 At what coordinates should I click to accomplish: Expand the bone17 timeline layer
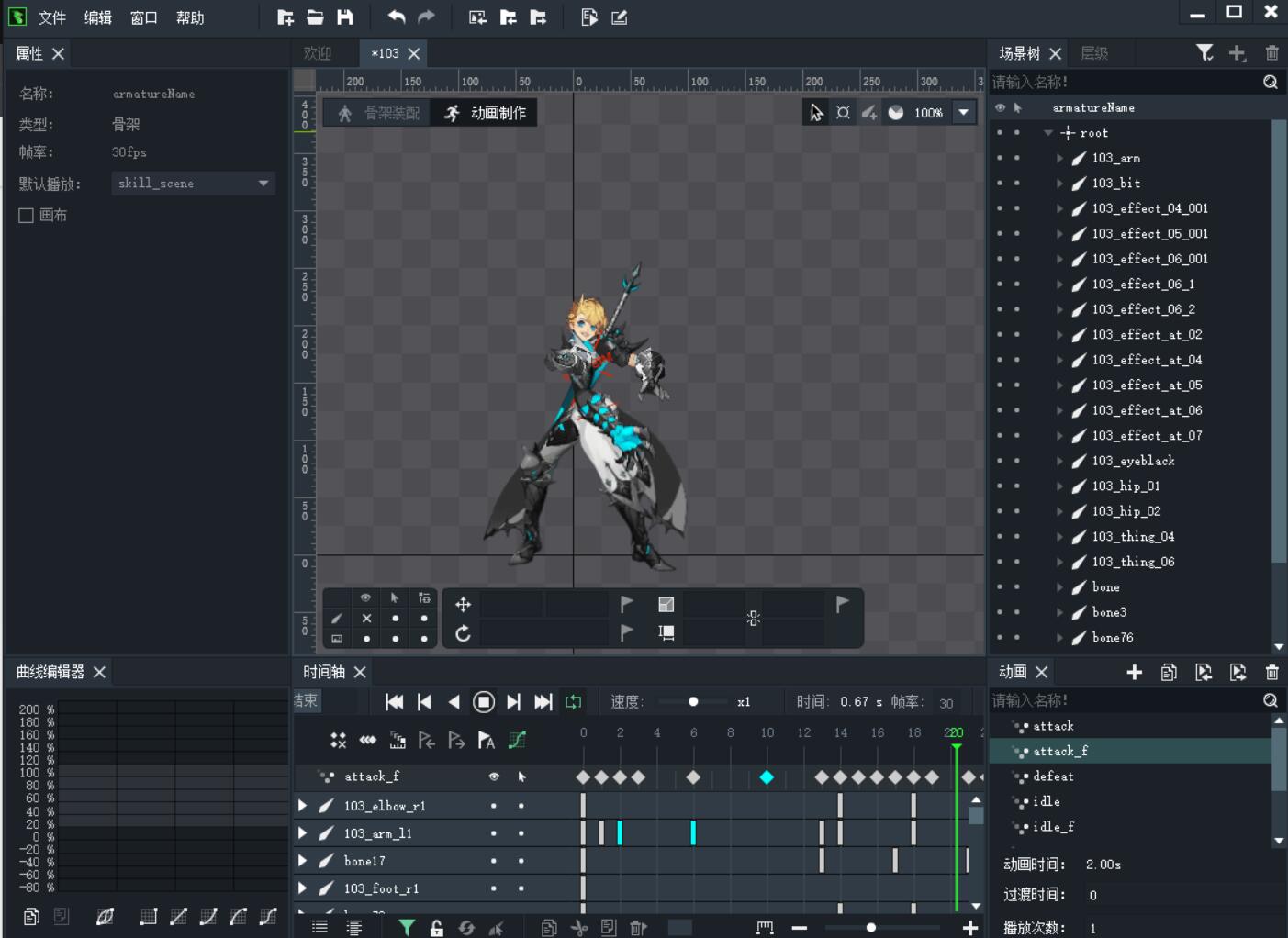pyautogui.click(x=302, y=861)
